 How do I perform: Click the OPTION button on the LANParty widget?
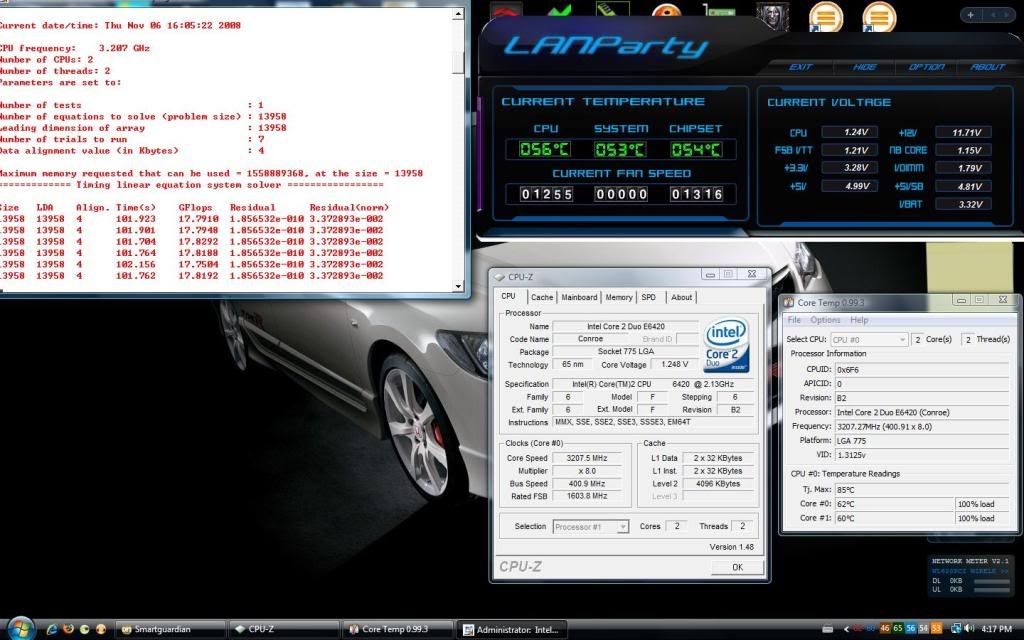(x=925, y=67)
